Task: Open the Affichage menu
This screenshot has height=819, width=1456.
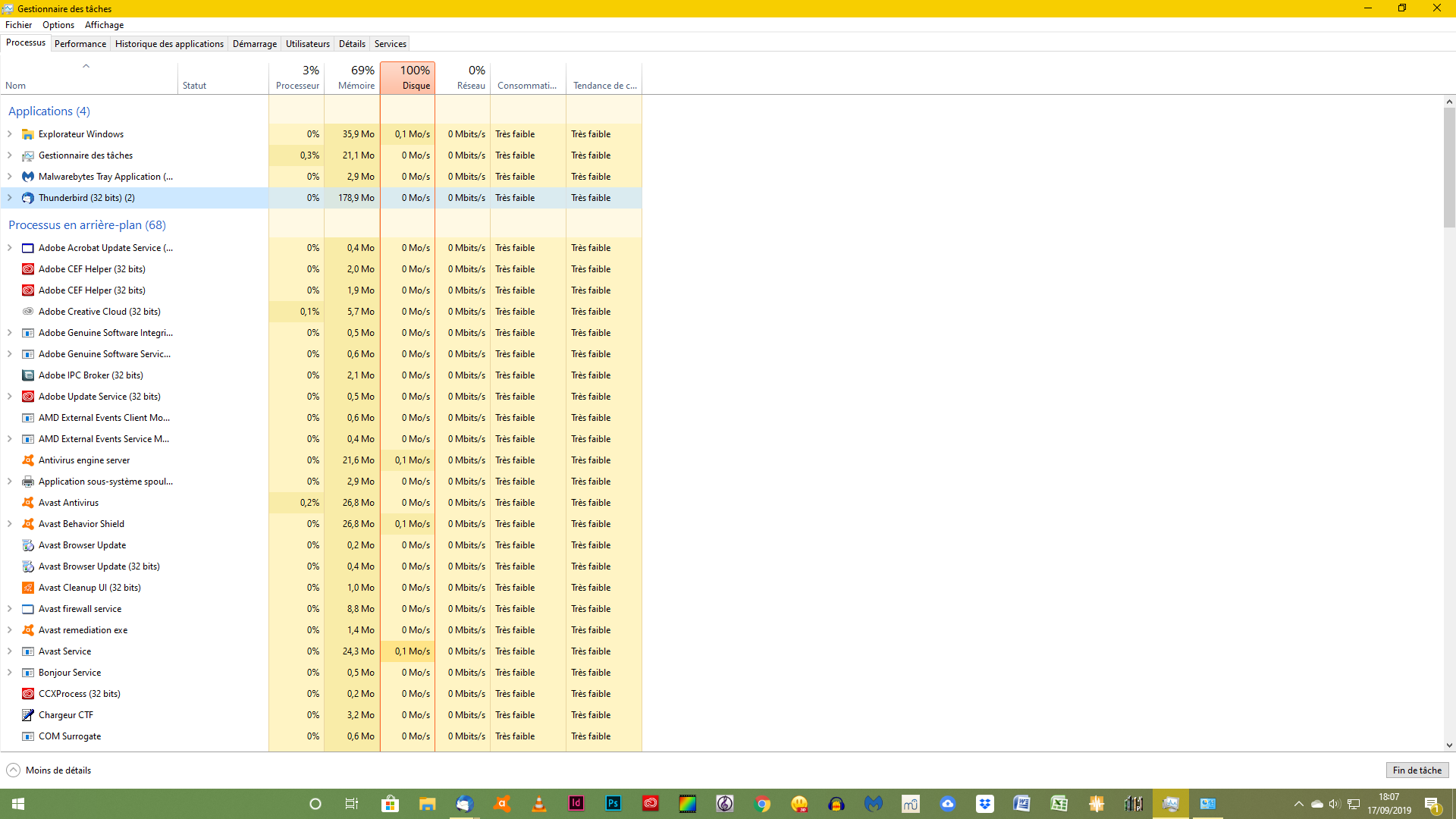Action: pos(104,25)
